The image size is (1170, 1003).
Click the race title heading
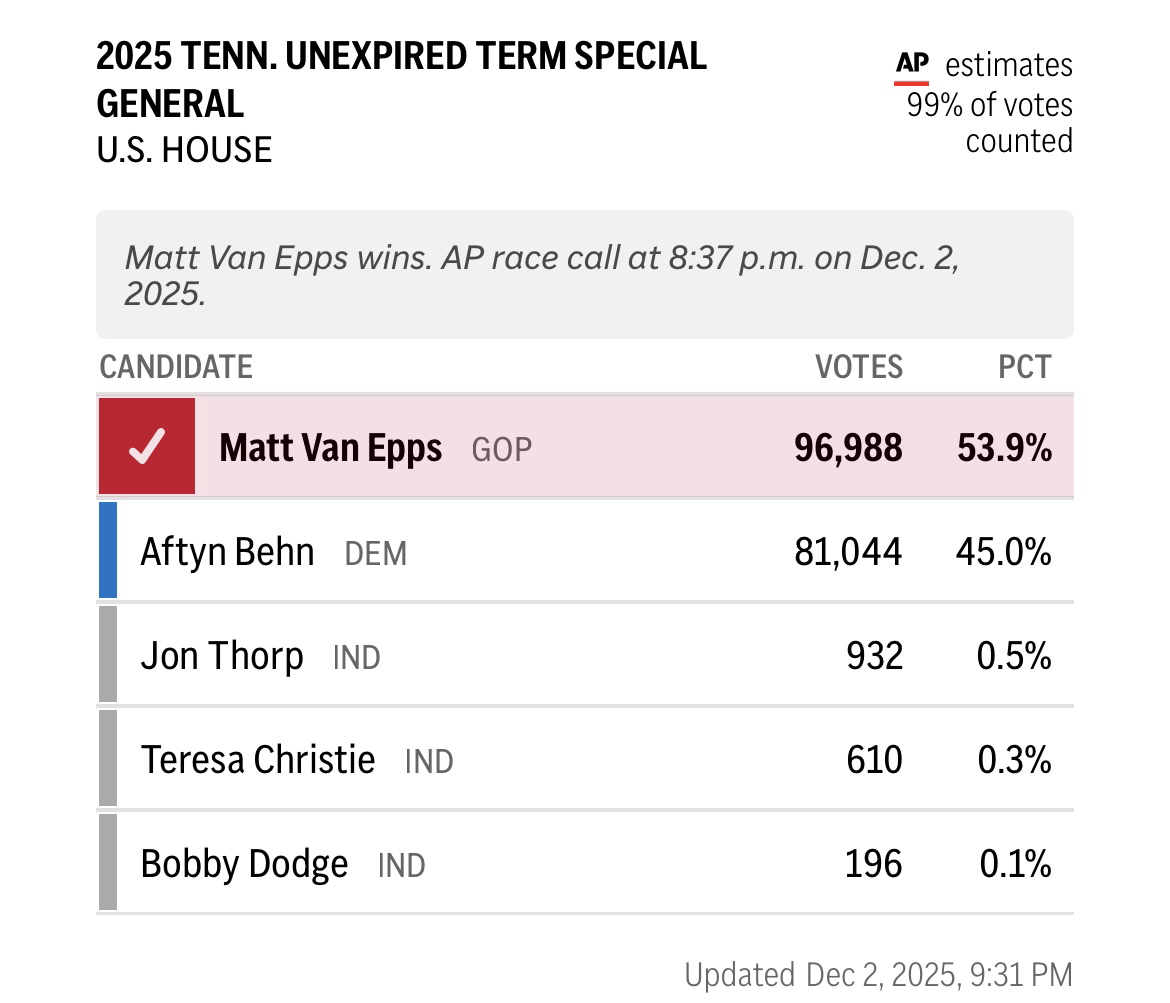pos(401,79)
